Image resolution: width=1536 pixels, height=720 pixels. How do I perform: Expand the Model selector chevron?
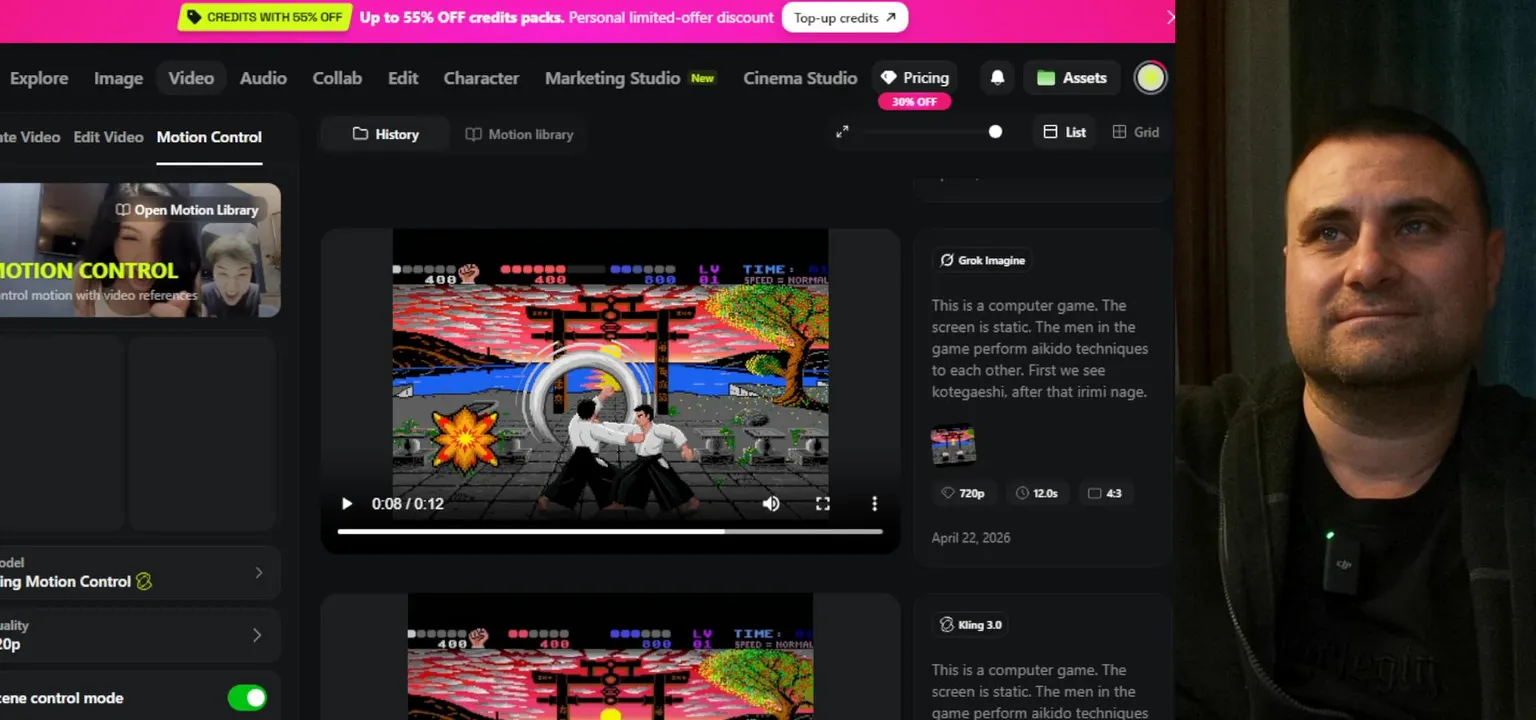tap(258, 573)
